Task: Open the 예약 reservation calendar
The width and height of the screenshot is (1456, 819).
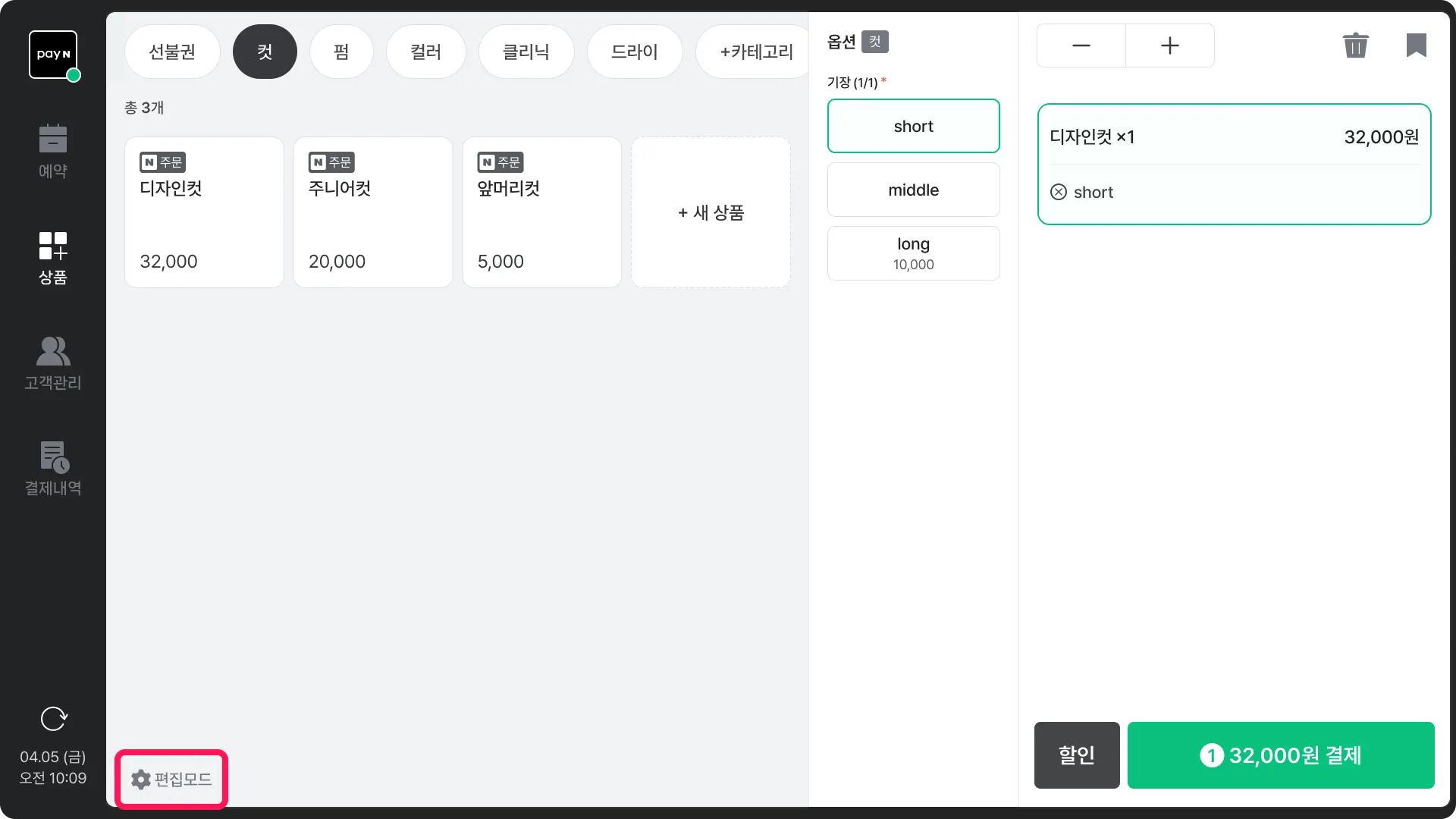Action: pos(53,151)
